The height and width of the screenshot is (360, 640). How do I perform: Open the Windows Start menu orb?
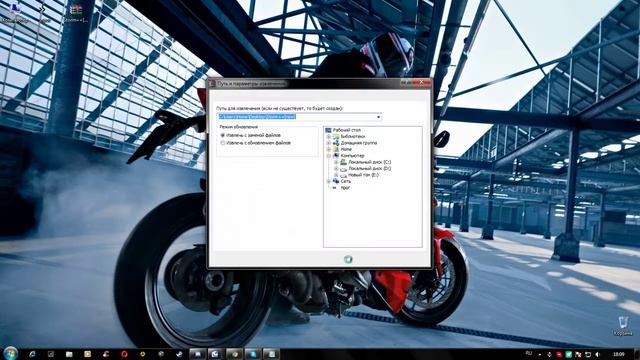[x=10, y=353]
